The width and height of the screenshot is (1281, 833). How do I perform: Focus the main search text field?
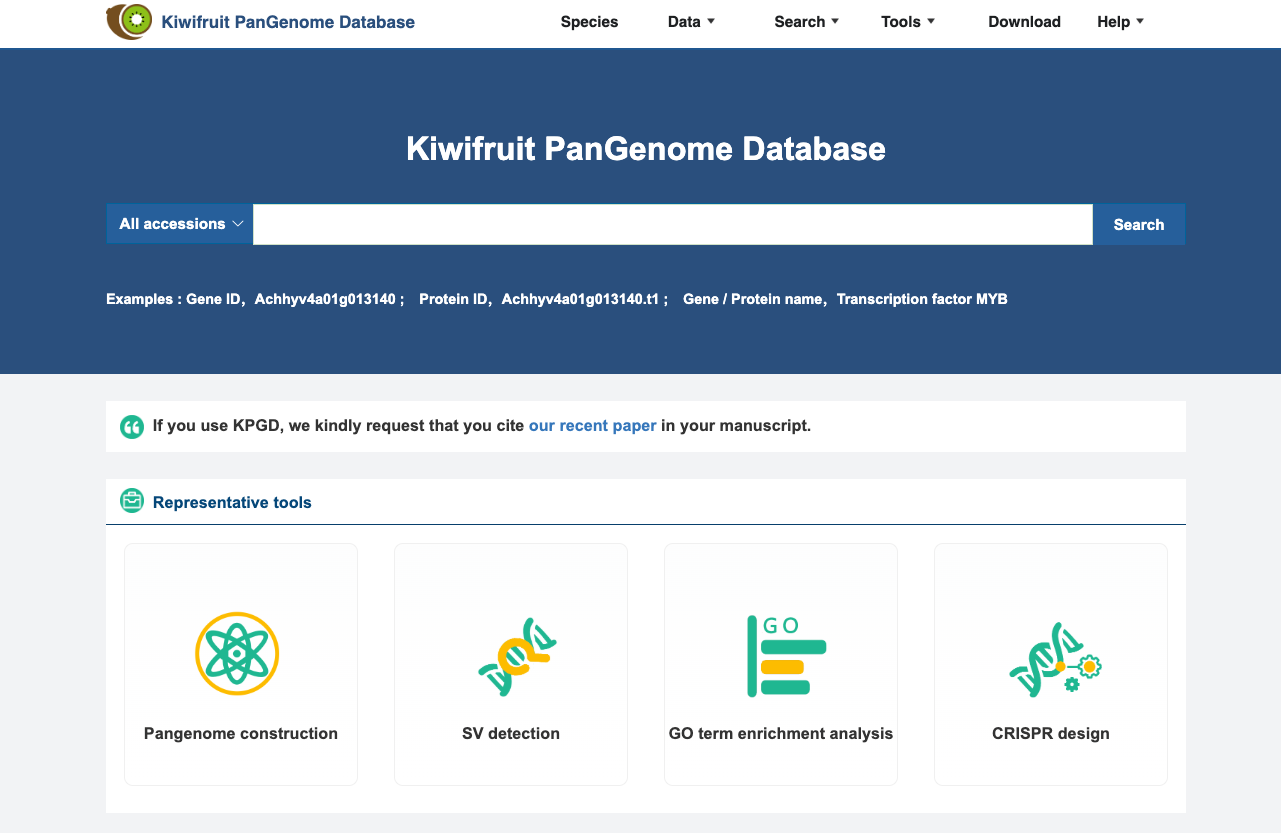673,224
